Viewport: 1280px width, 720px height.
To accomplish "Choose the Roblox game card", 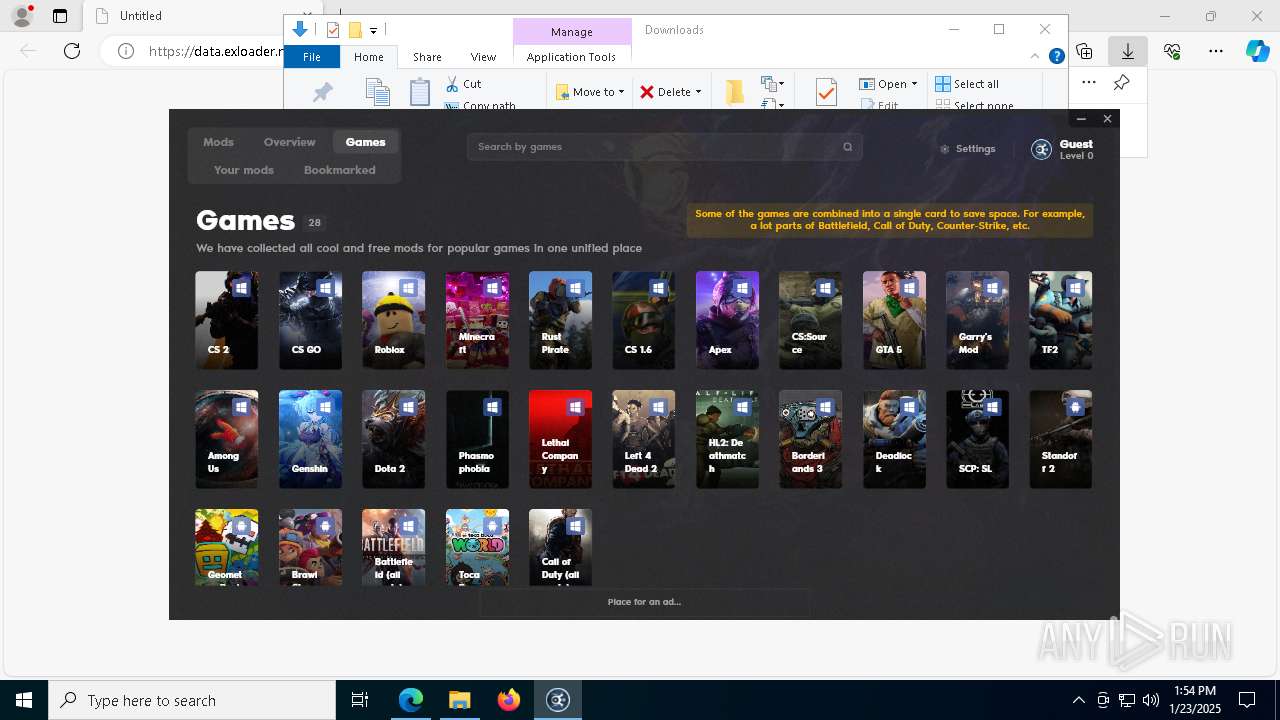I will (x=394, y=320).
